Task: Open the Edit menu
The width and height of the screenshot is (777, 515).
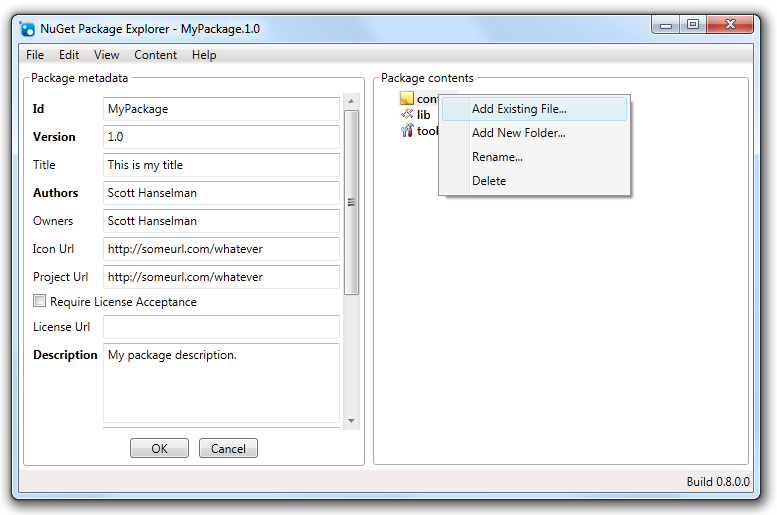Action: click(69, 55)
